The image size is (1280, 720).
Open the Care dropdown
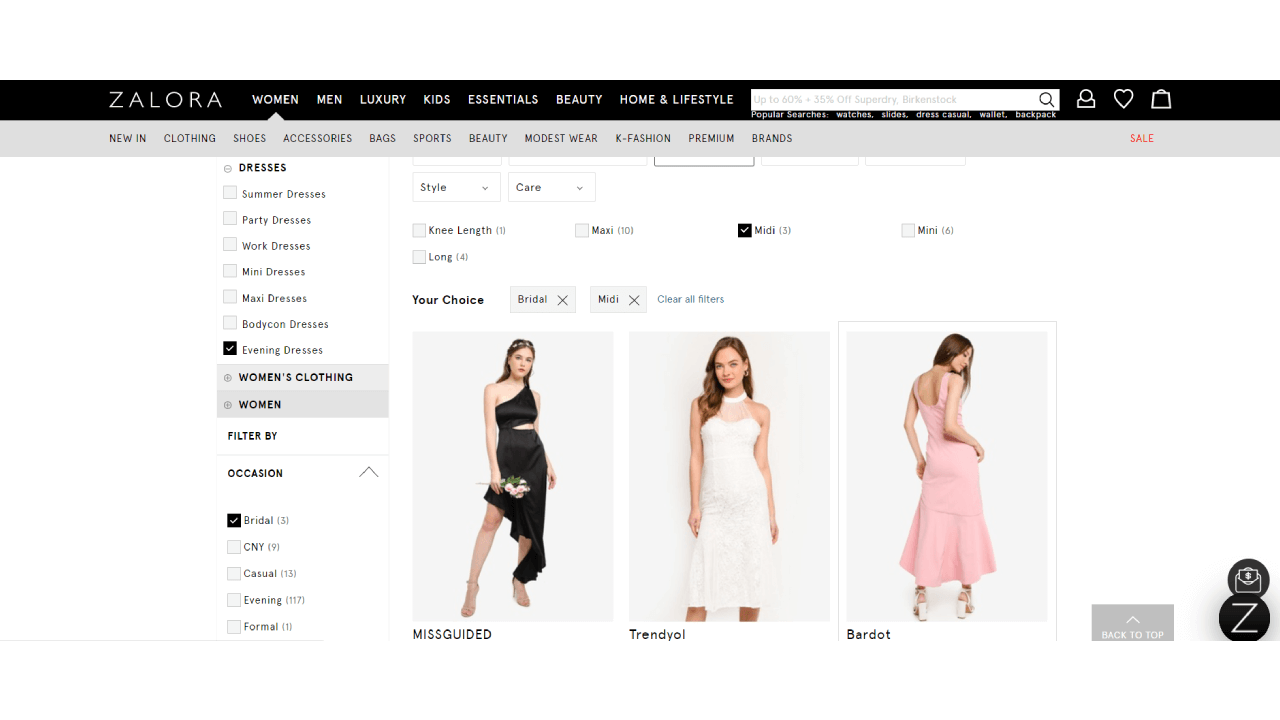point(551,187)
